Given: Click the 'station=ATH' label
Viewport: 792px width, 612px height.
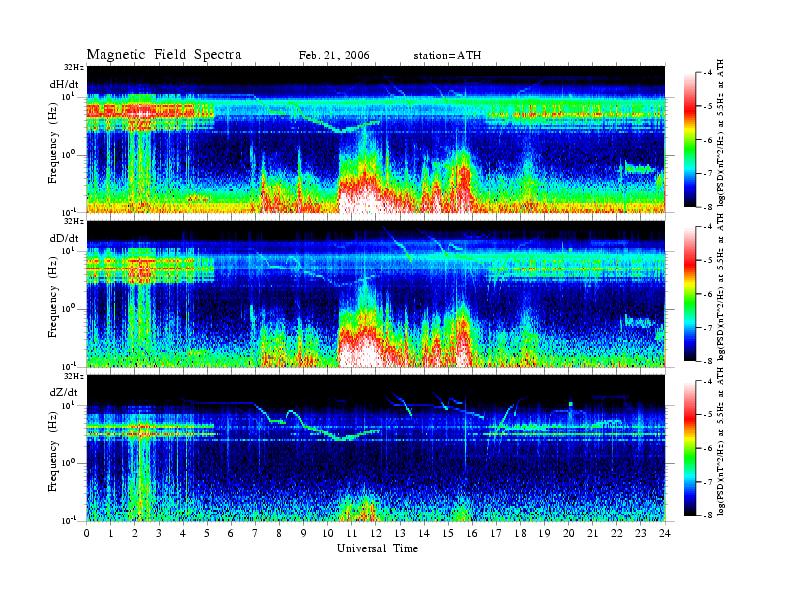Looking at the screenshot, I should [x=447, y=55].
